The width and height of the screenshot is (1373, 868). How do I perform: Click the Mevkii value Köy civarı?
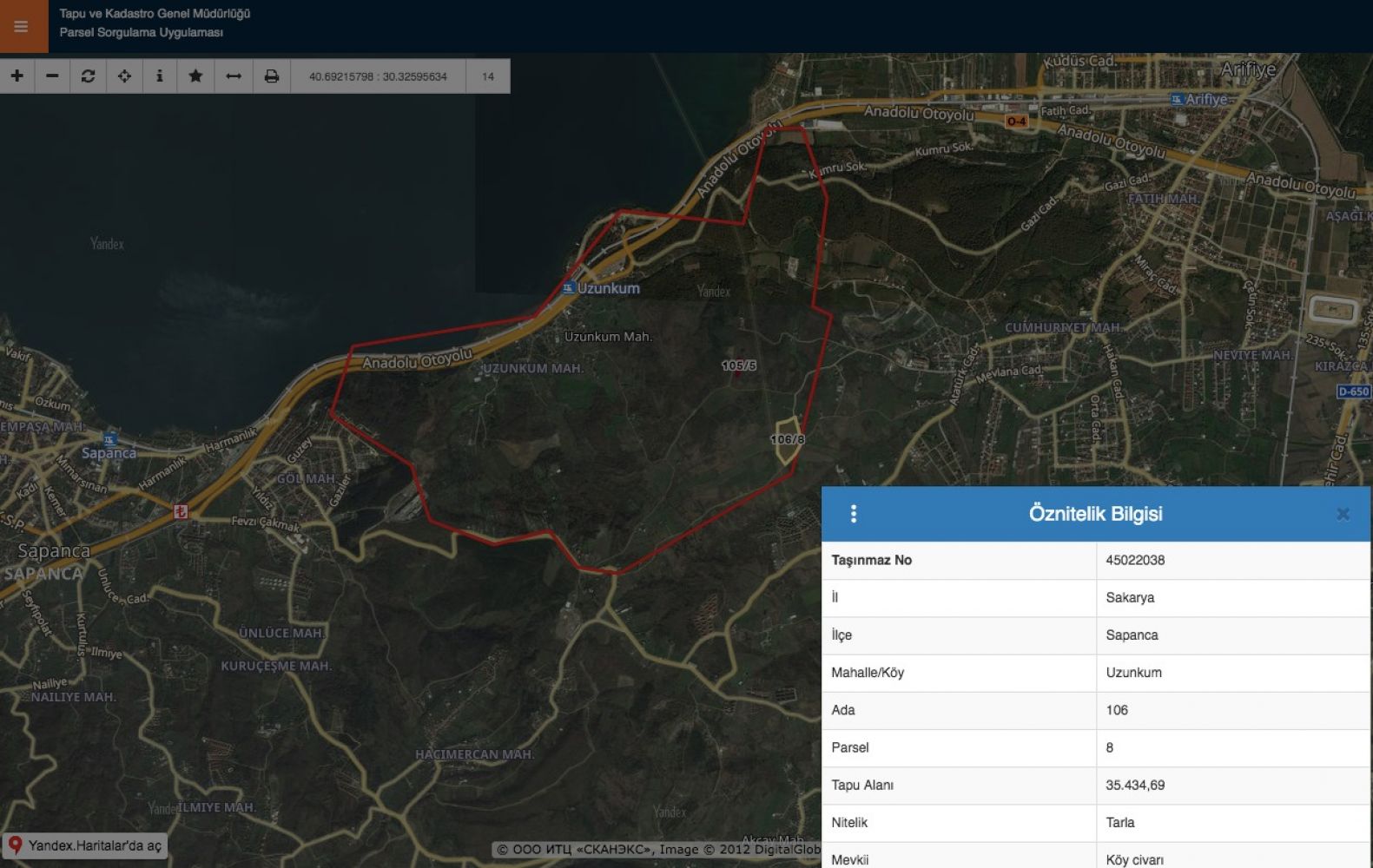[x=1134, y=859]
